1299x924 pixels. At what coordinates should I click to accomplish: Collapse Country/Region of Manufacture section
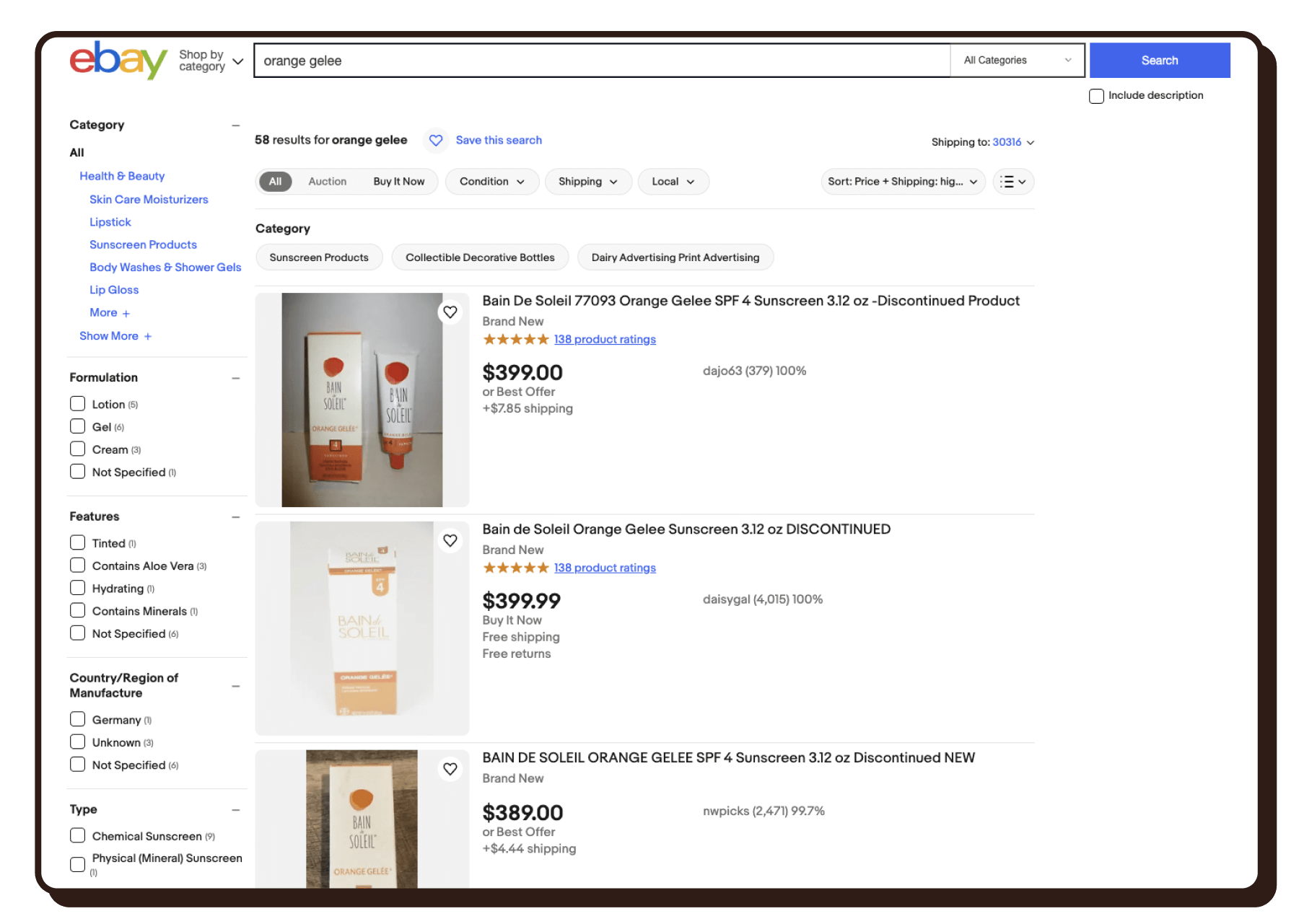coord(235,685)
